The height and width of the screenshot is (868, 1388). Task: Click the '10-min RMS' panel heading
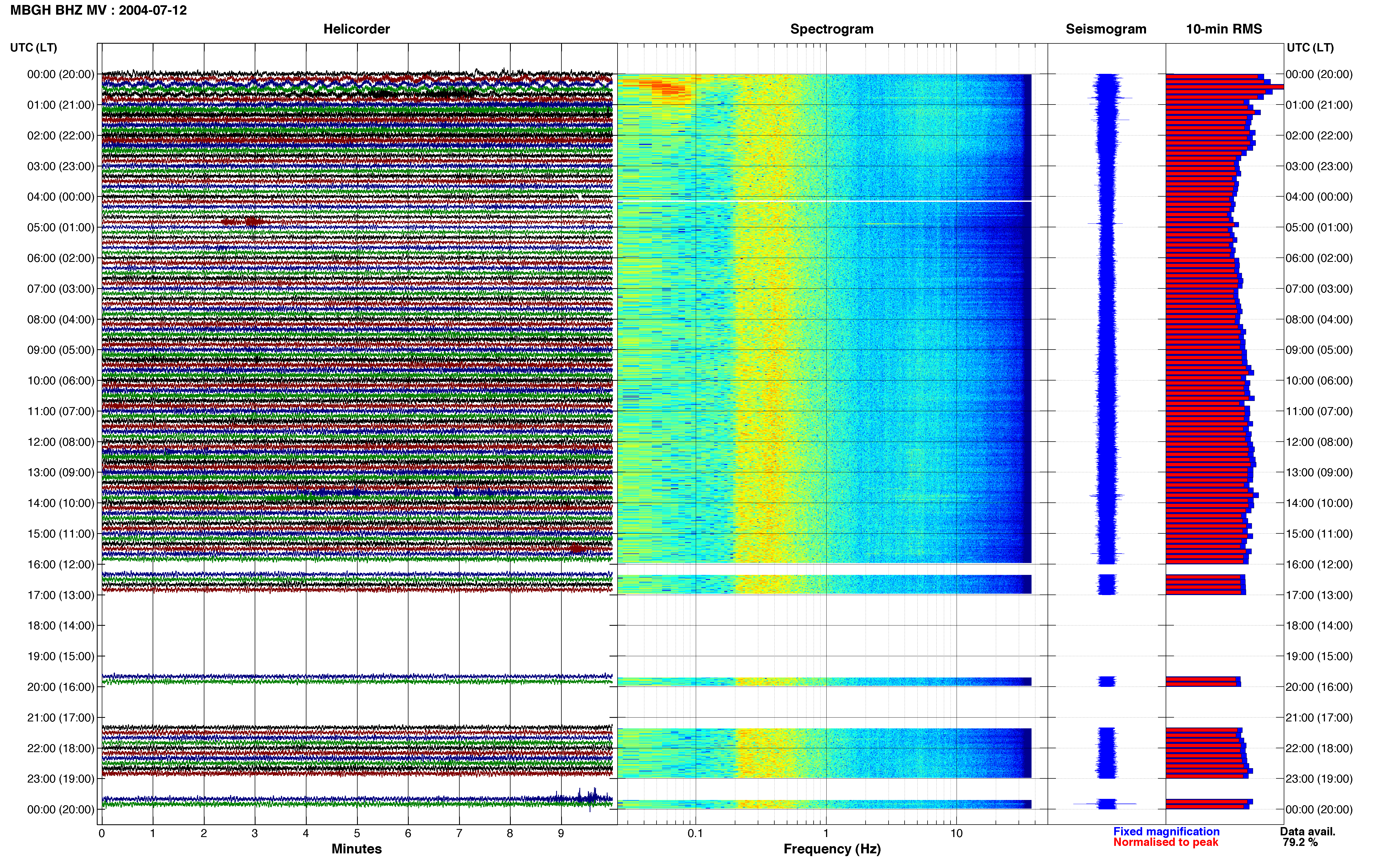pos(1224,29)
